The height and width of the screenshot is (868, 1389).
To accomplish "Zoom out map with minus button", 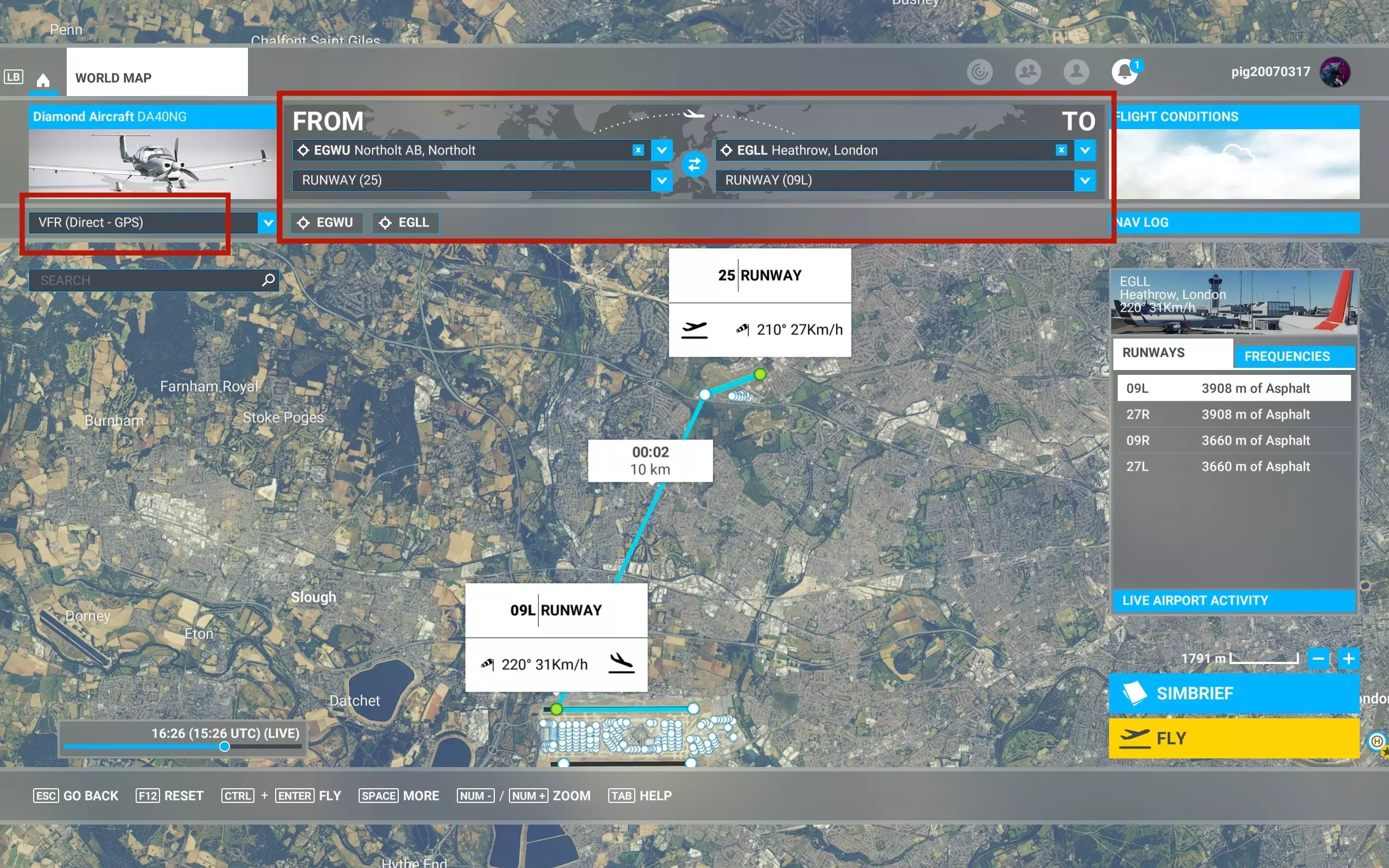I will click(x=1318, y=659).
